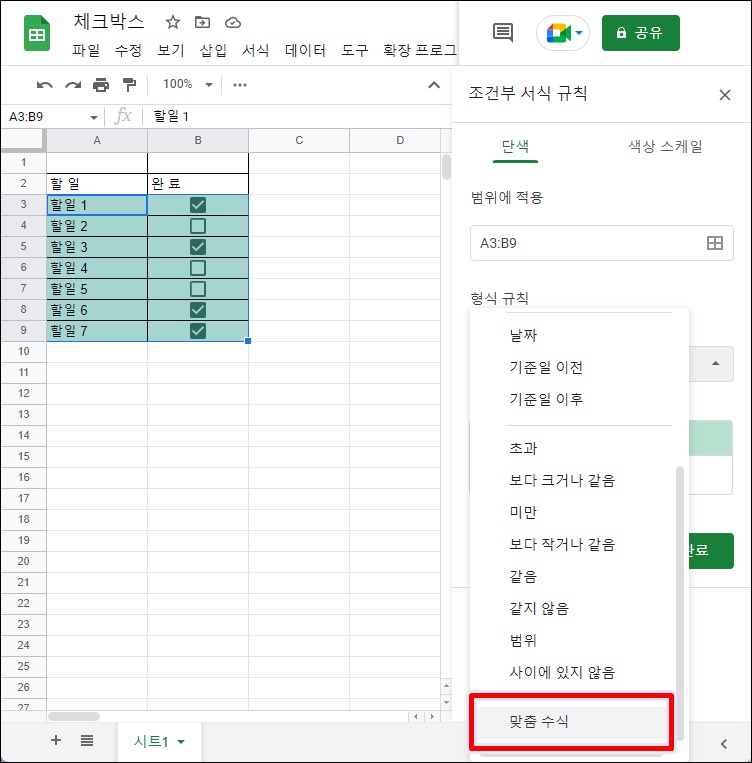Activate the paint format tool
The image size is (752, 763).
click(129, 85)
